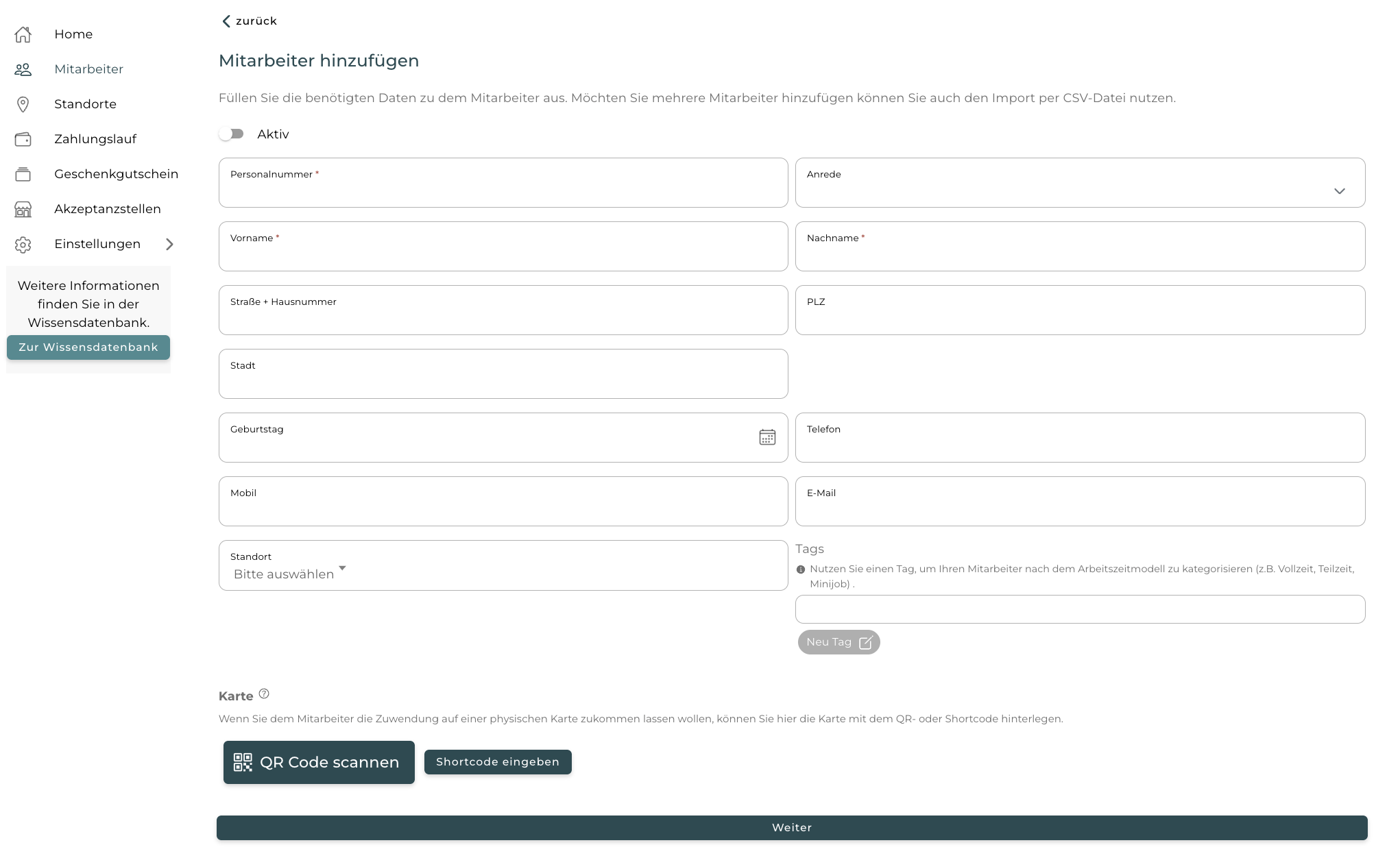Click the Akzeptanzstellen shop icon

pos(23,209)
